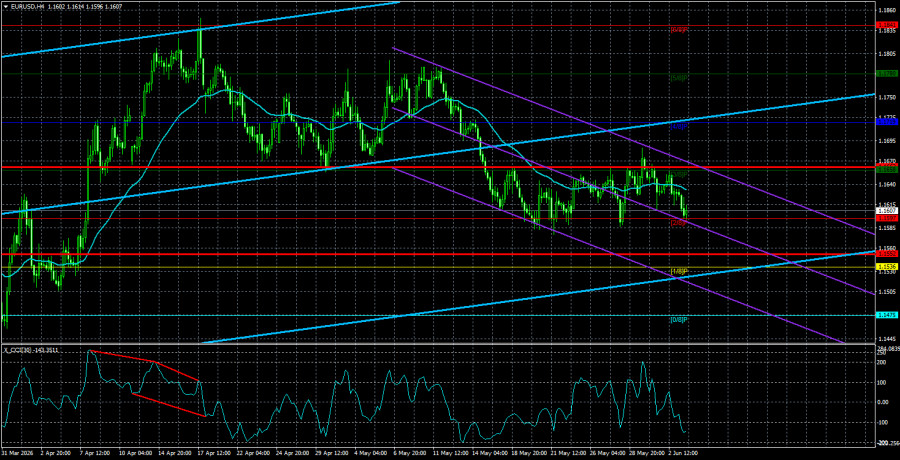The height and width of the screenshot is (460, 900).
Task: Select the yellow 1.1536 price tag
Action: point(885,267)
